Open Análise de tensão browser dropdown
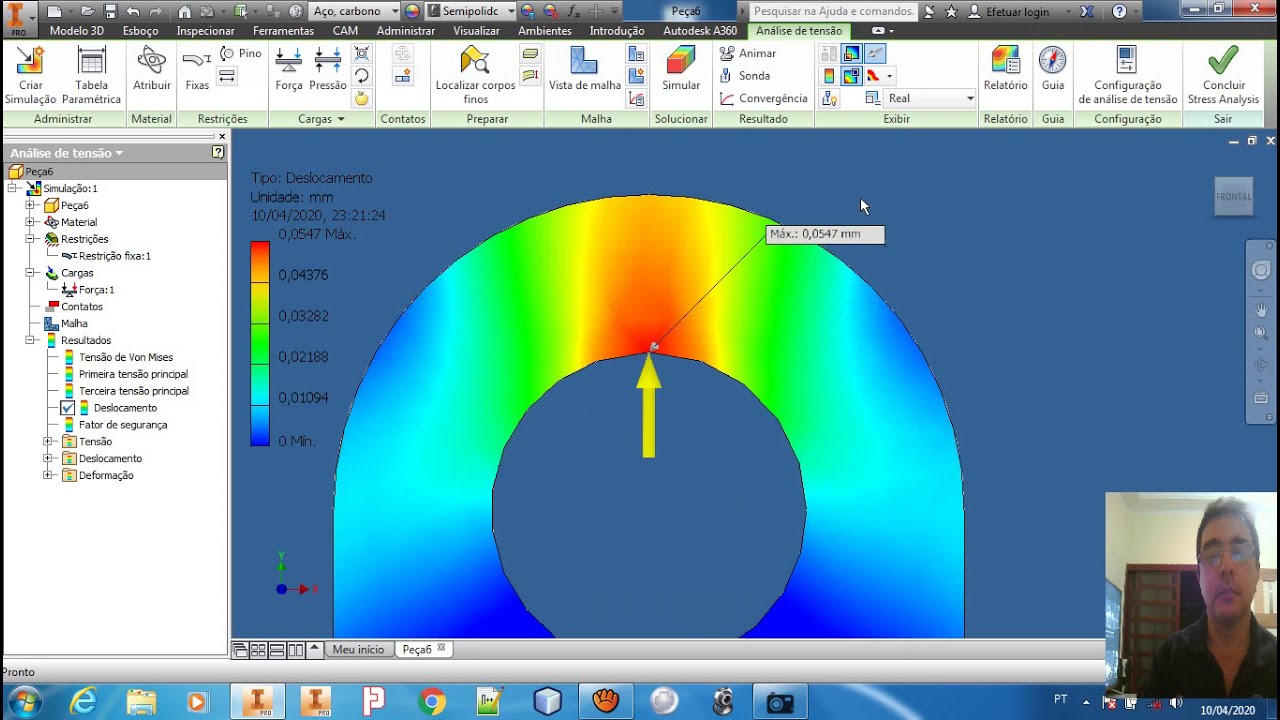 [119, 153]
